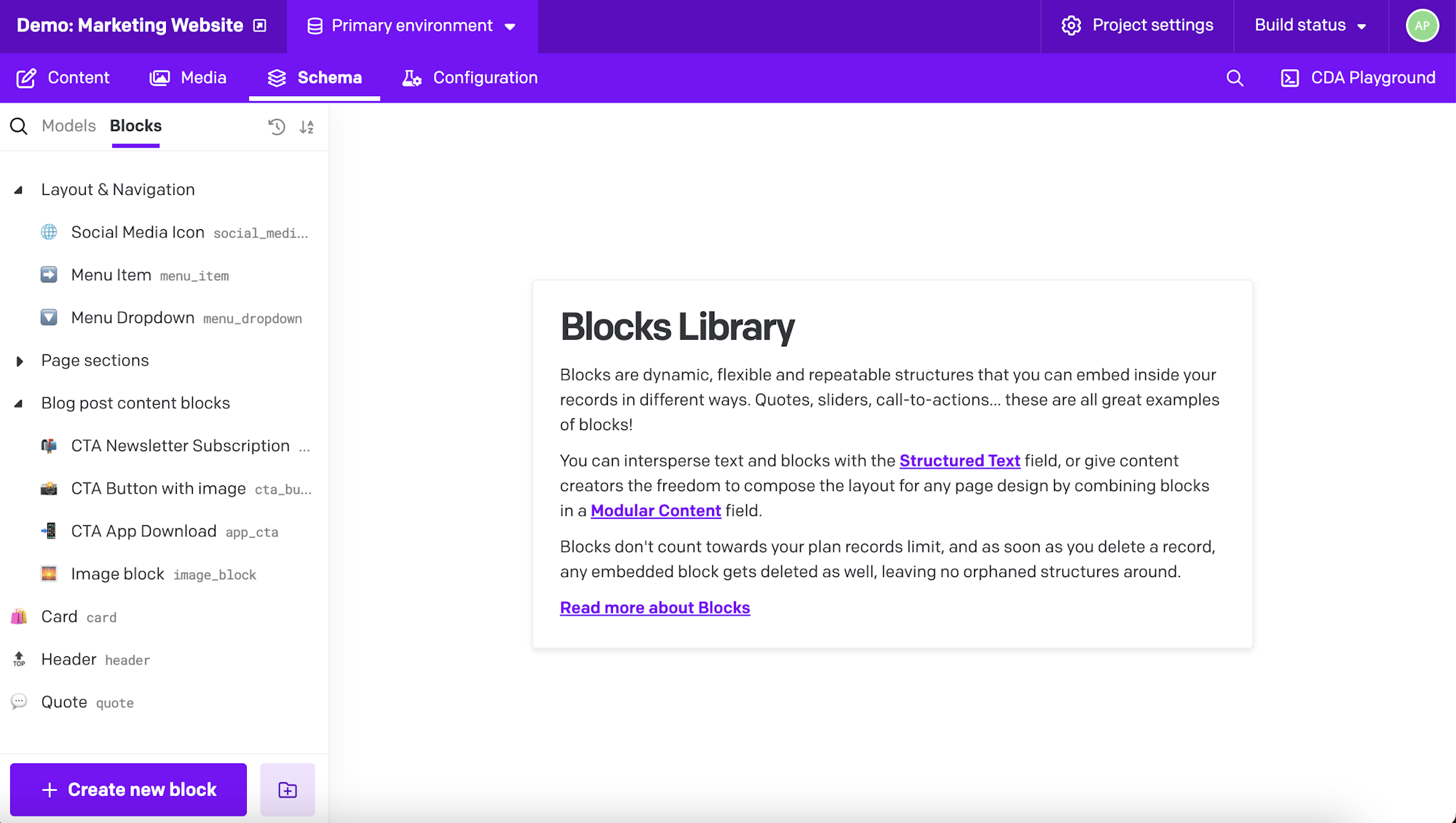Open schema history clock icon

pos(277,127)
